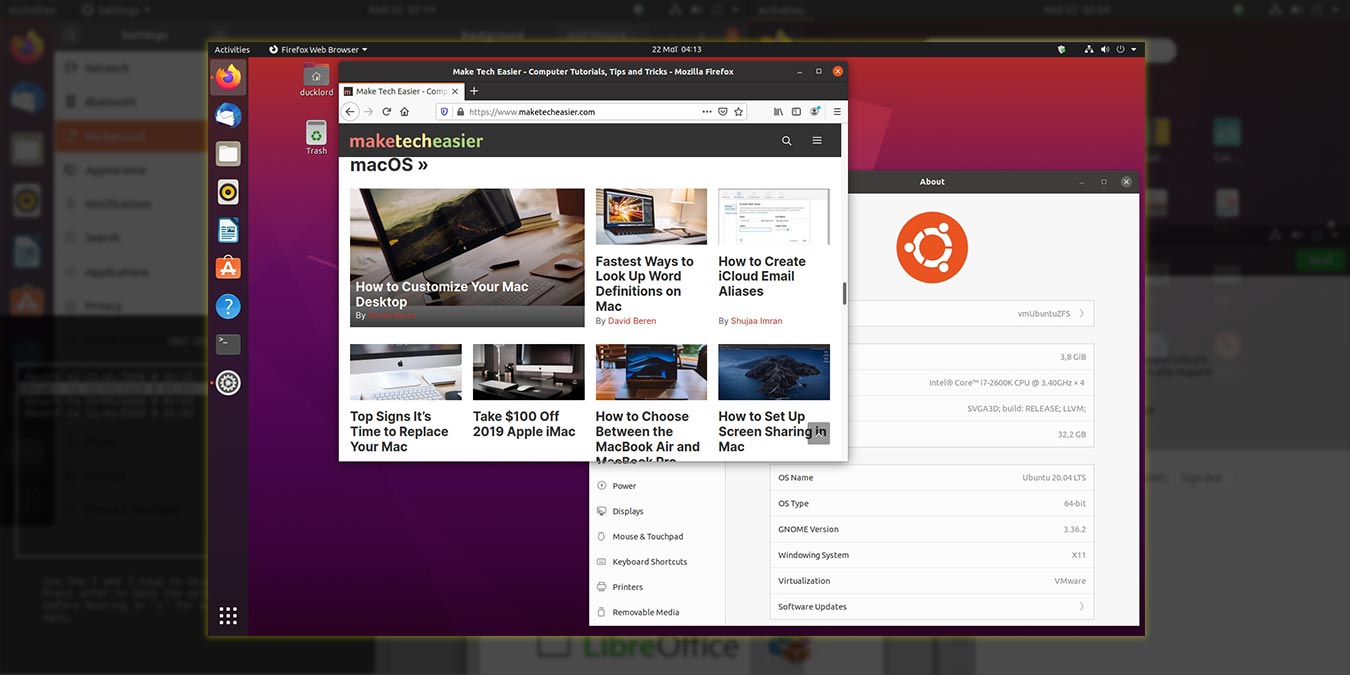Open the page actions (…) menu in Firefox
This screenshot has height=675, width=1350.
pyautogui.click(x=706, y=111)
